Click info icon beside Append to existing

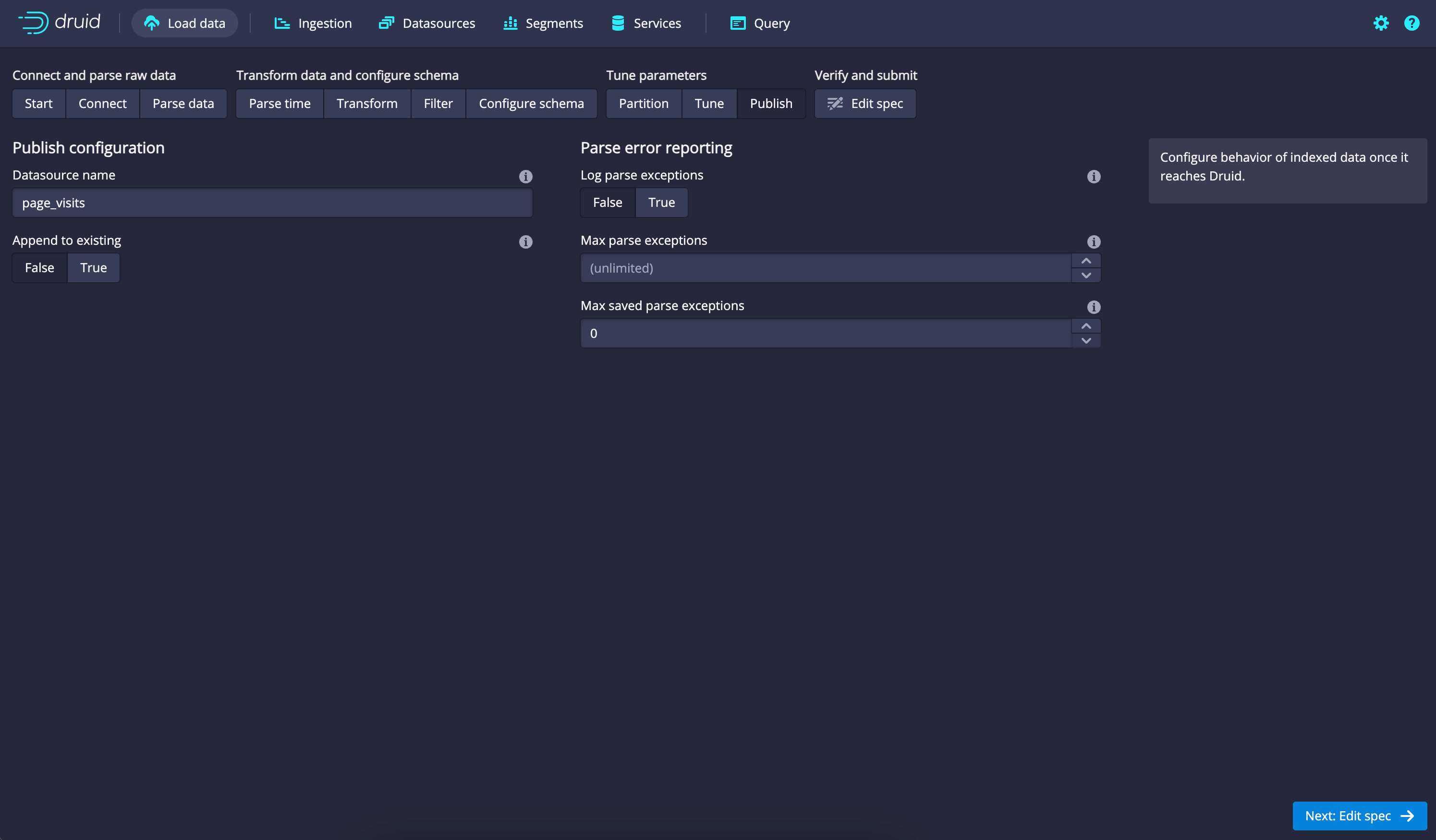click(x=525, y=242)
